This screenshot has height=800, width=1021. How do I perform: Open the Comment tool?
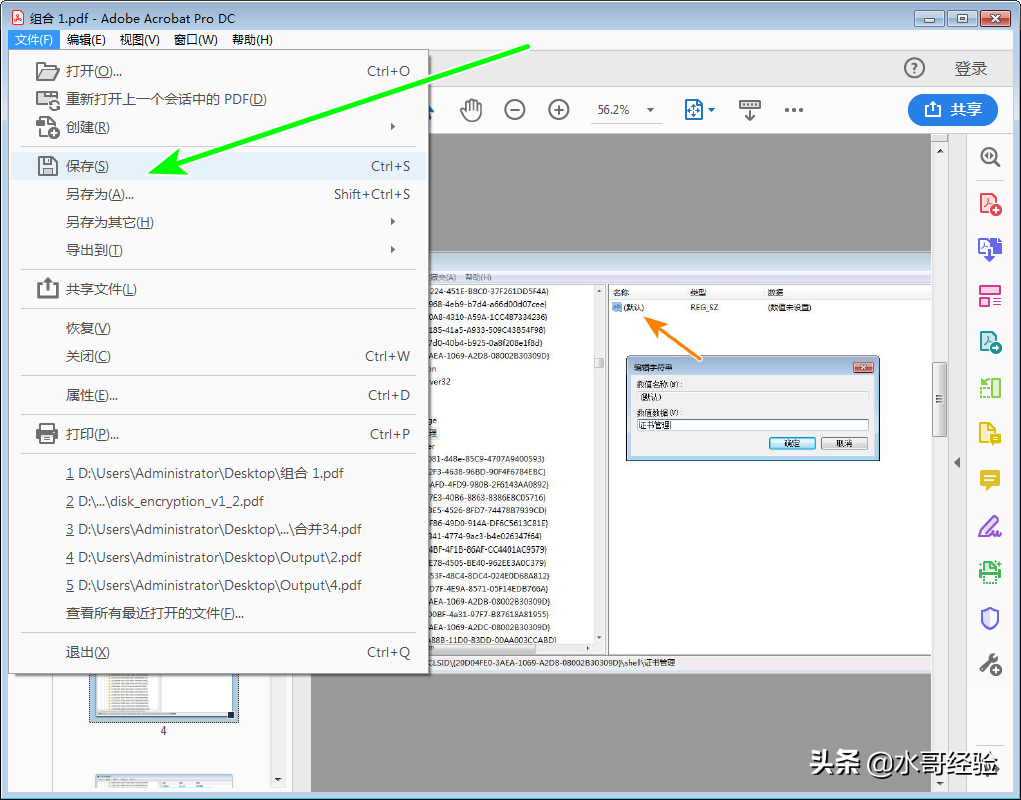tap(990, 480)
